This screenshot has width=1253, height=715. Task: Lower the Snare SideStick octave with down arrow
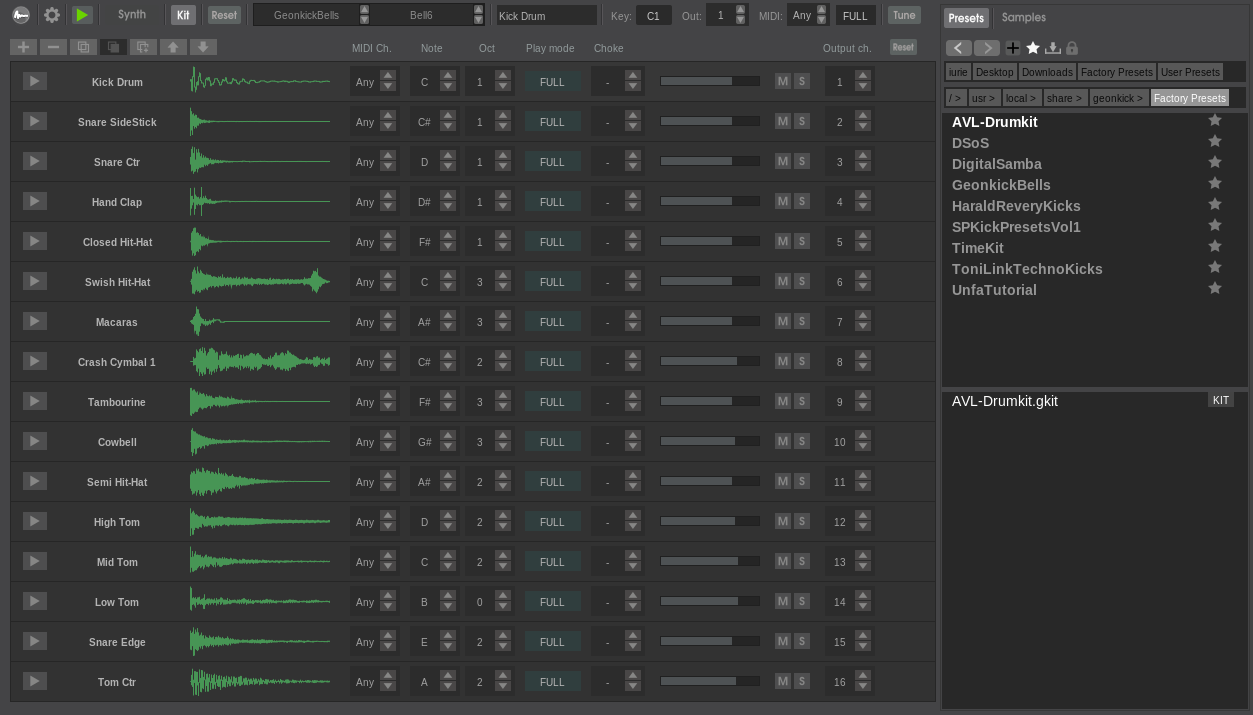point(503,128)
